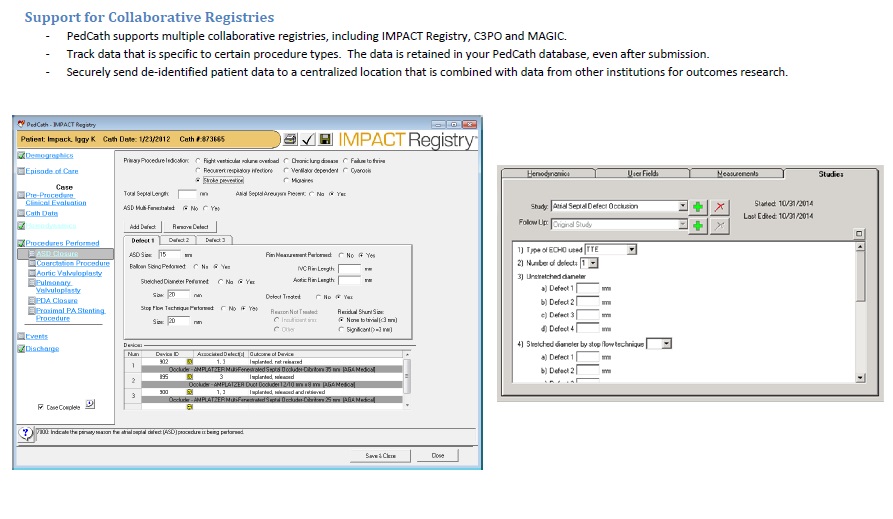The image size is (893, 519).
Task: Click yellow lookup icon for device 900
Action: 190,393
